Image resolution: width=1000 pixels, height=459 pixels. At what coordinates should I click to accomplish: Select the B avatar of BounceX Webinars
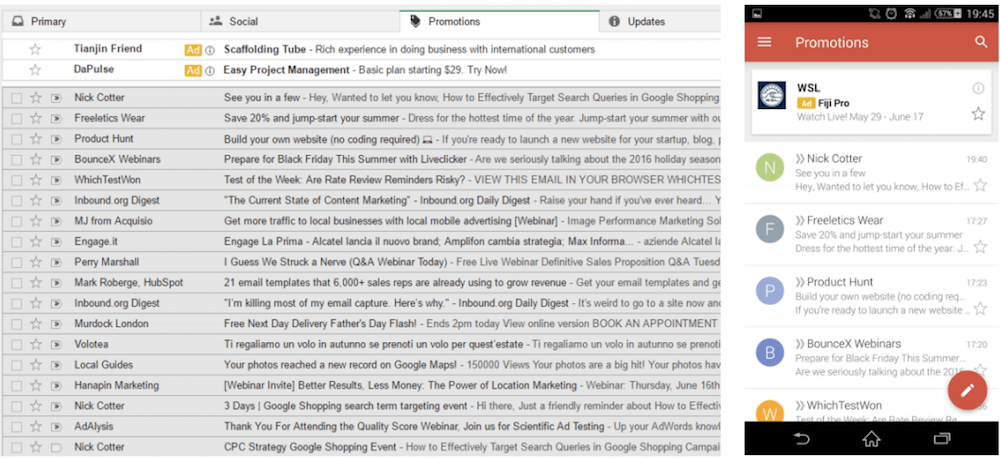pyautogui.click(x=770, y=353)
